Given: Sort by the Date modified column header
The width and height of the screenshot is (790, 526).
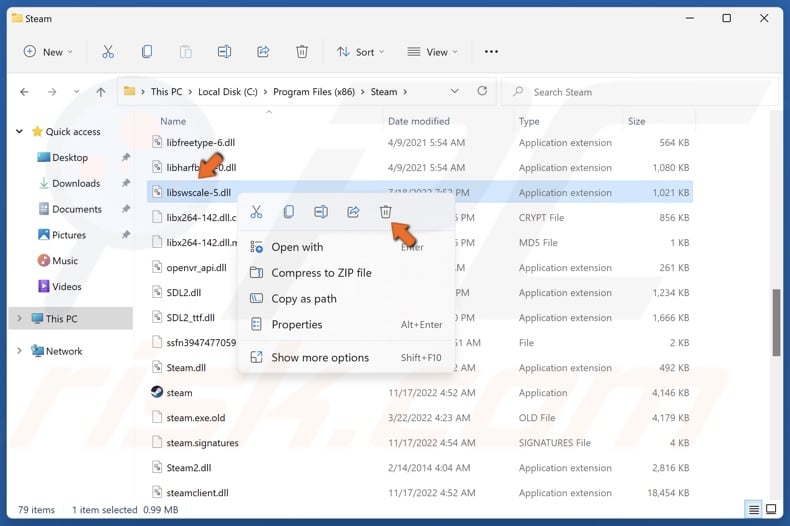Looking at the screenshot, I should click(x=419, y=121).
